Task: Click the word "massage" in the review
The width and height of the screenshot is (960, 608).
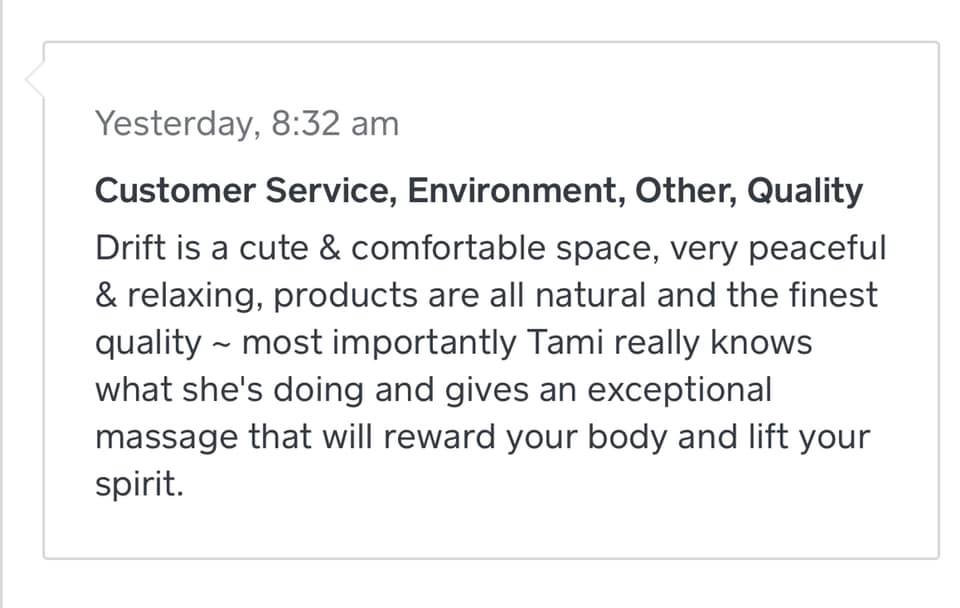Action: pos(165,438)
